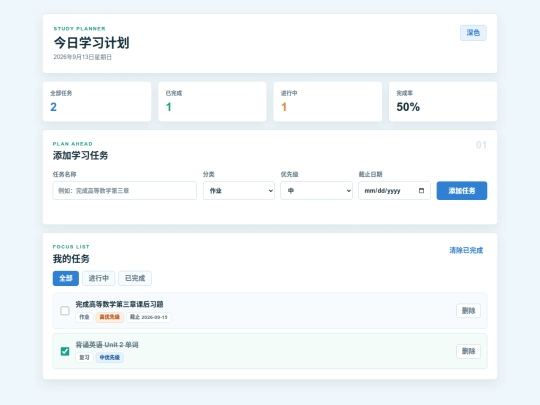This screenshot has height=405, width=540.
Task: Click the 全部任务 stat card
Action: coord(97,101)
